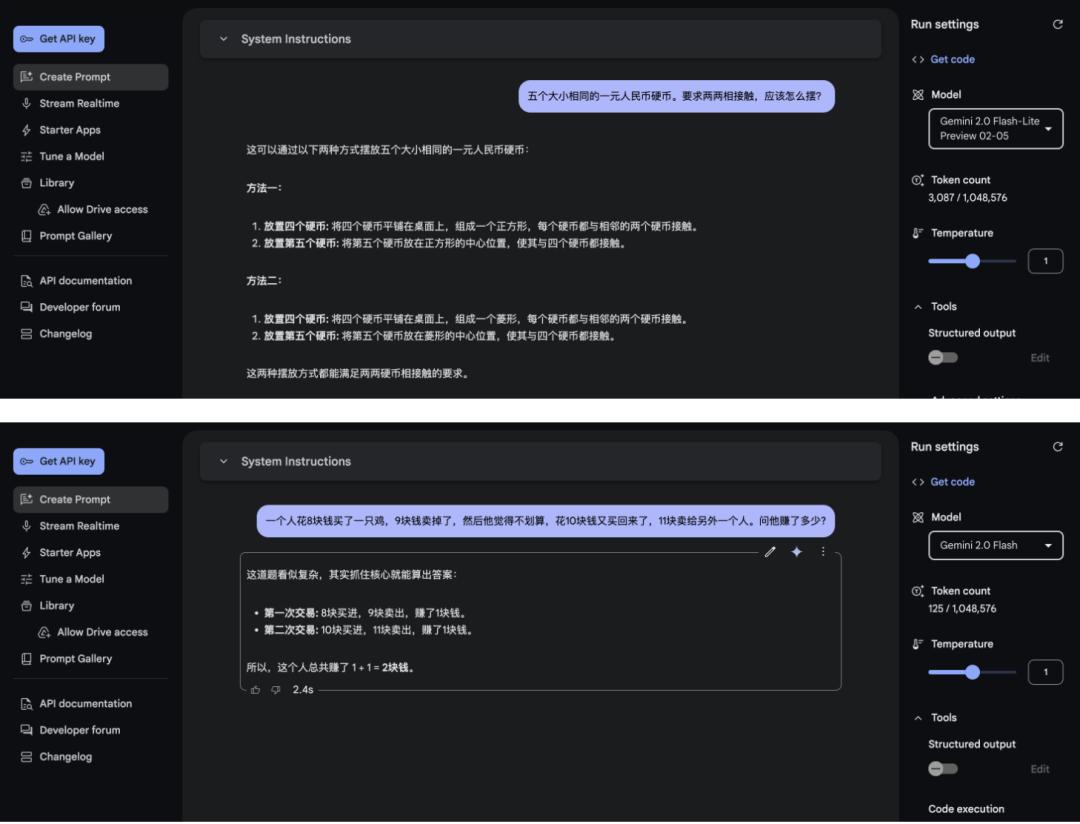Screen dimensions: 1080x824
Task: Collapse the System Instructions section
Action: point(224,38)
